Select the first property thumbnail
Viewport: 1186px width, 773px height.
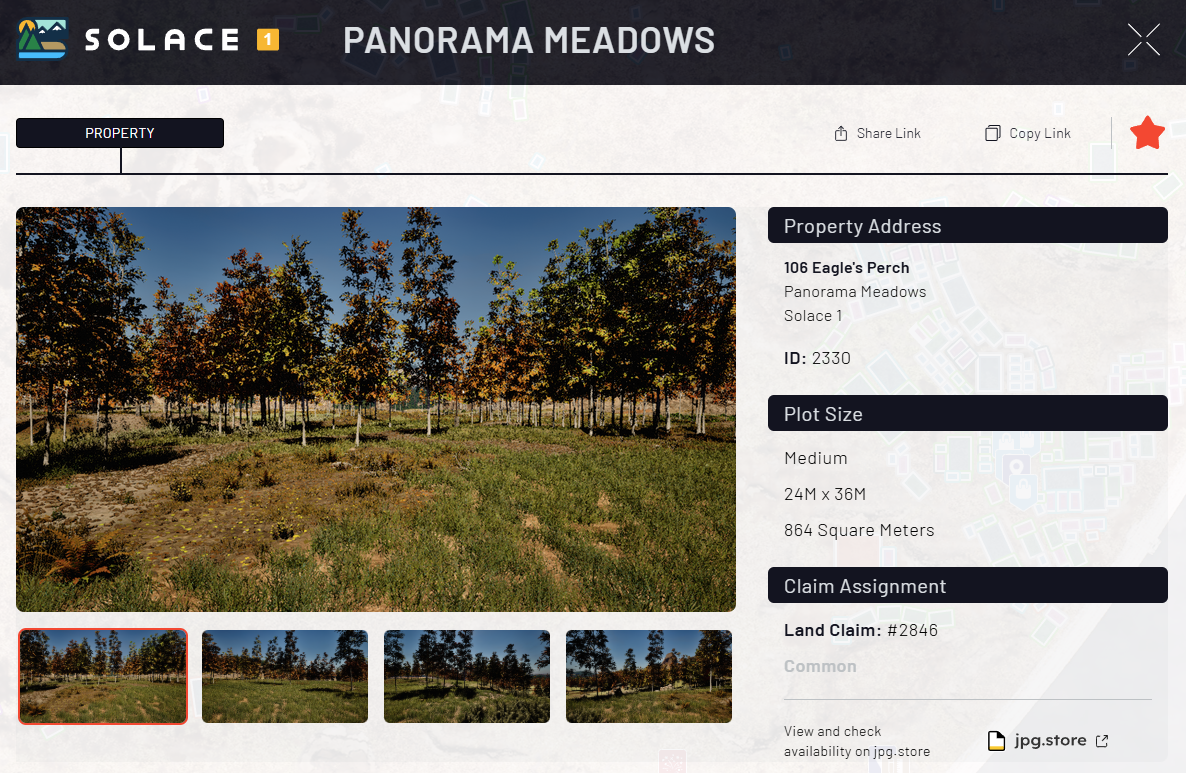point(103,676)
